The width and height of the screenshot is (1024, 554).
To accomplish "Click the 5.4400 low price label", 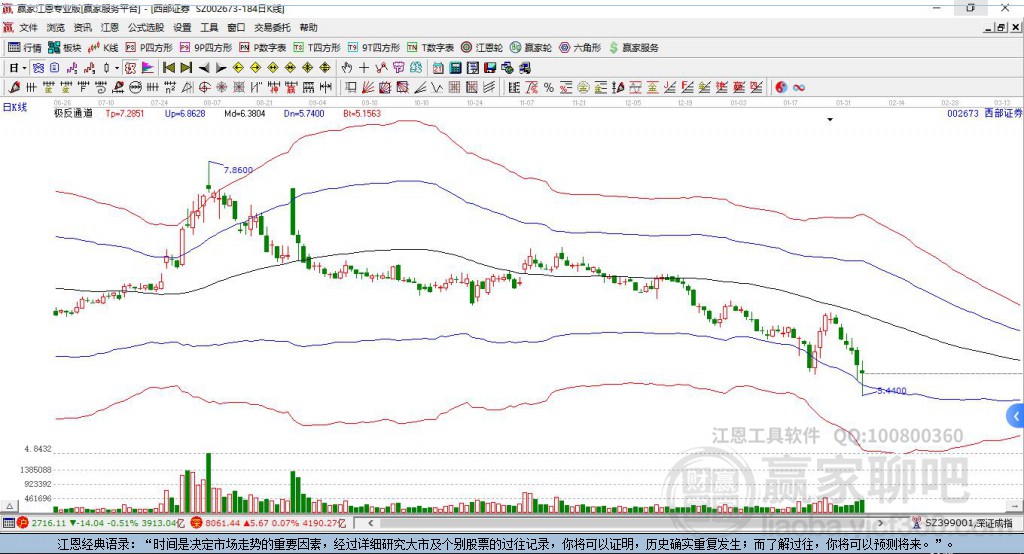I will (x=891, y=391).
